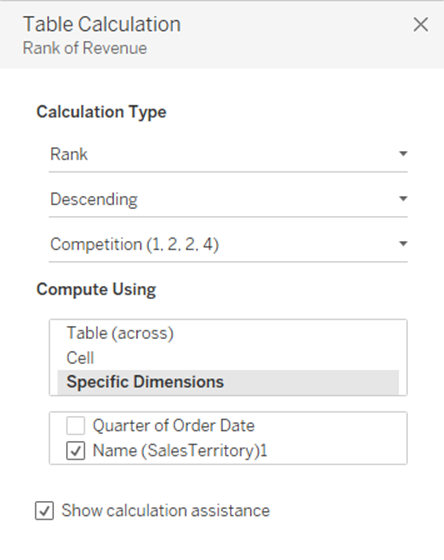
Task: Click the Table Calculation dialog title
Action: coord(102,24)
